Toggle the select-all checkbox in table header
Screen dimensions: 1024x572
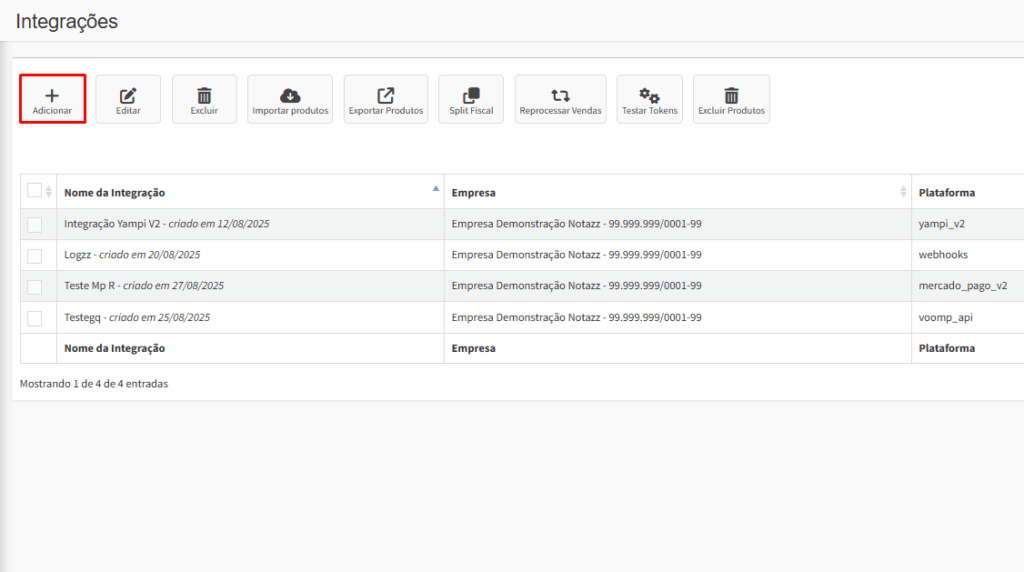(35, 191)
